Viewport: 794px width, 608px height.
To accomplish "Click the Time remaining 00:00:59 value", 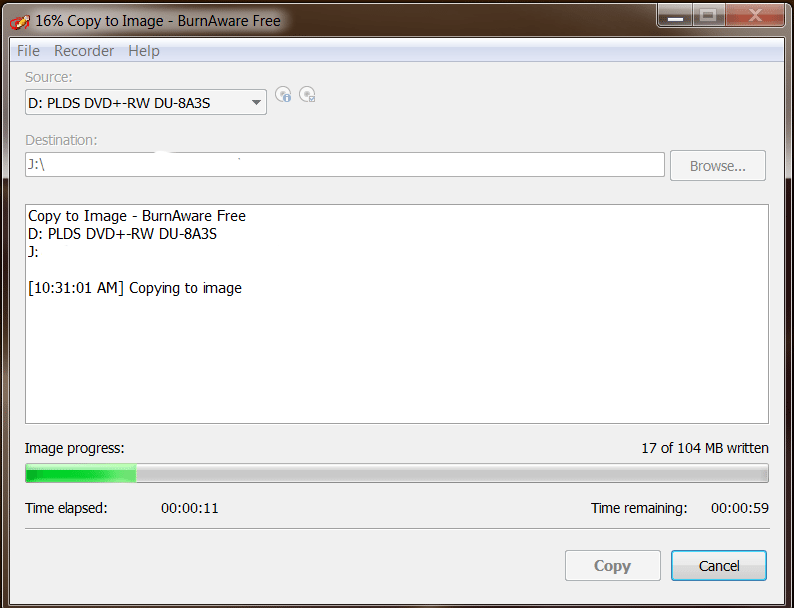I will 740,508.
